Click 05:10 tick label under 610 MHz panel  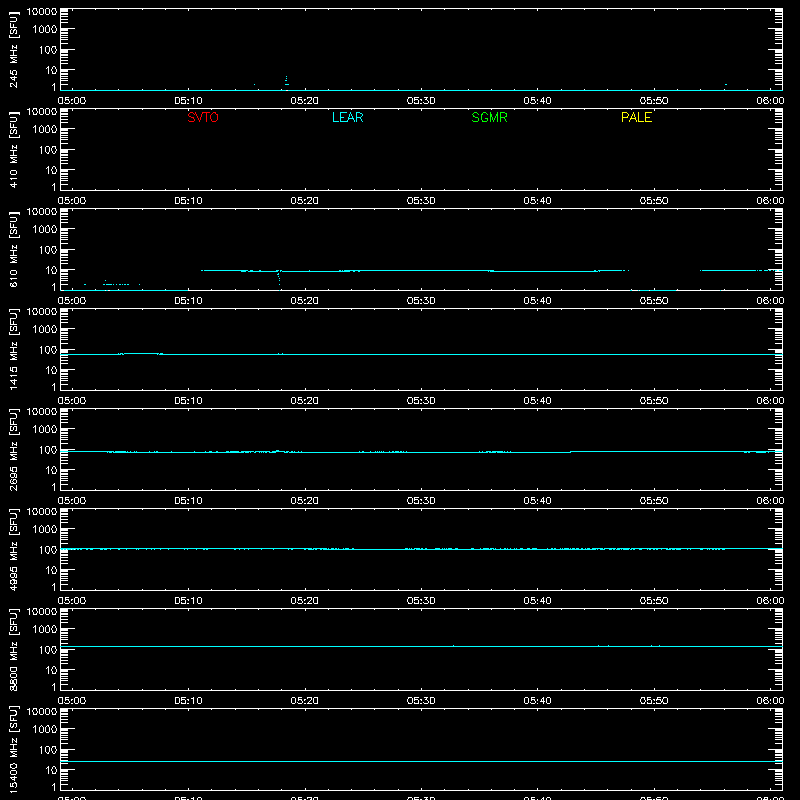click(x=188, y=301)
